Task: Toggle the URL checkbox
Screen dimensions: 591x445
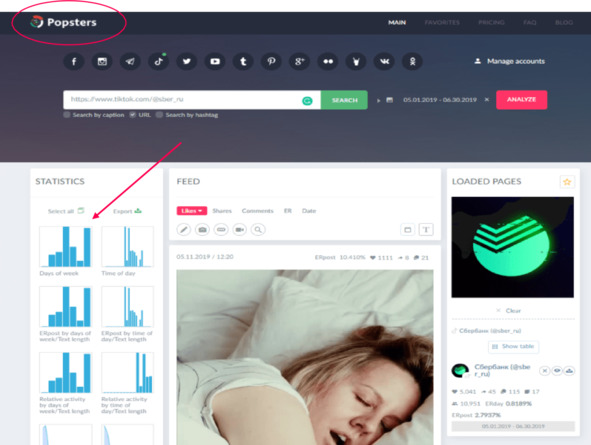Action: [133, 115]
